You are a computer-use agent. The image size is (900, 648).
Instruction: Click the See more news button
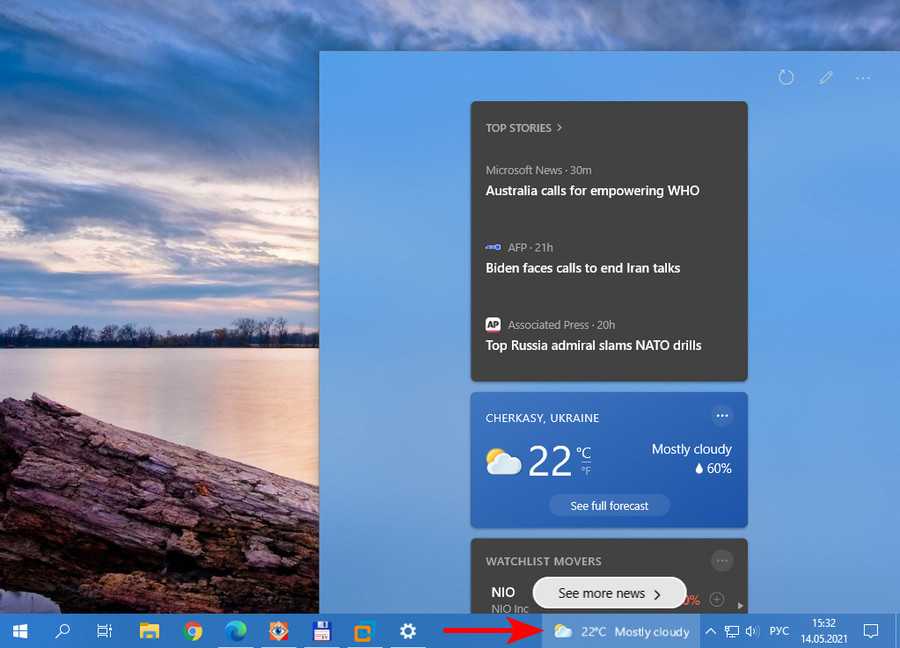click(609, 593)
